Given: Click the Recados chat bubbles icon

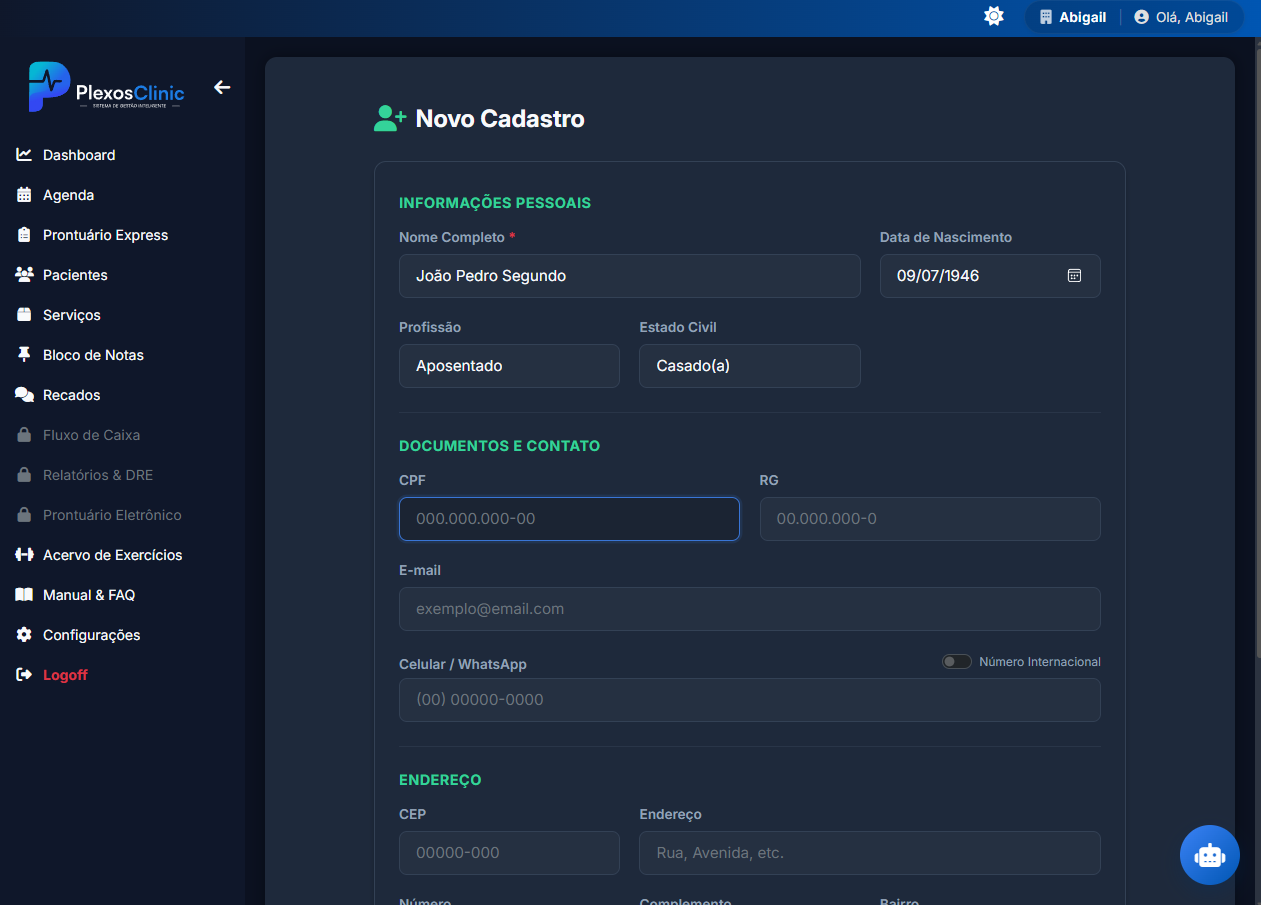Looking at the screenshot, I should [x=24, y=395].
